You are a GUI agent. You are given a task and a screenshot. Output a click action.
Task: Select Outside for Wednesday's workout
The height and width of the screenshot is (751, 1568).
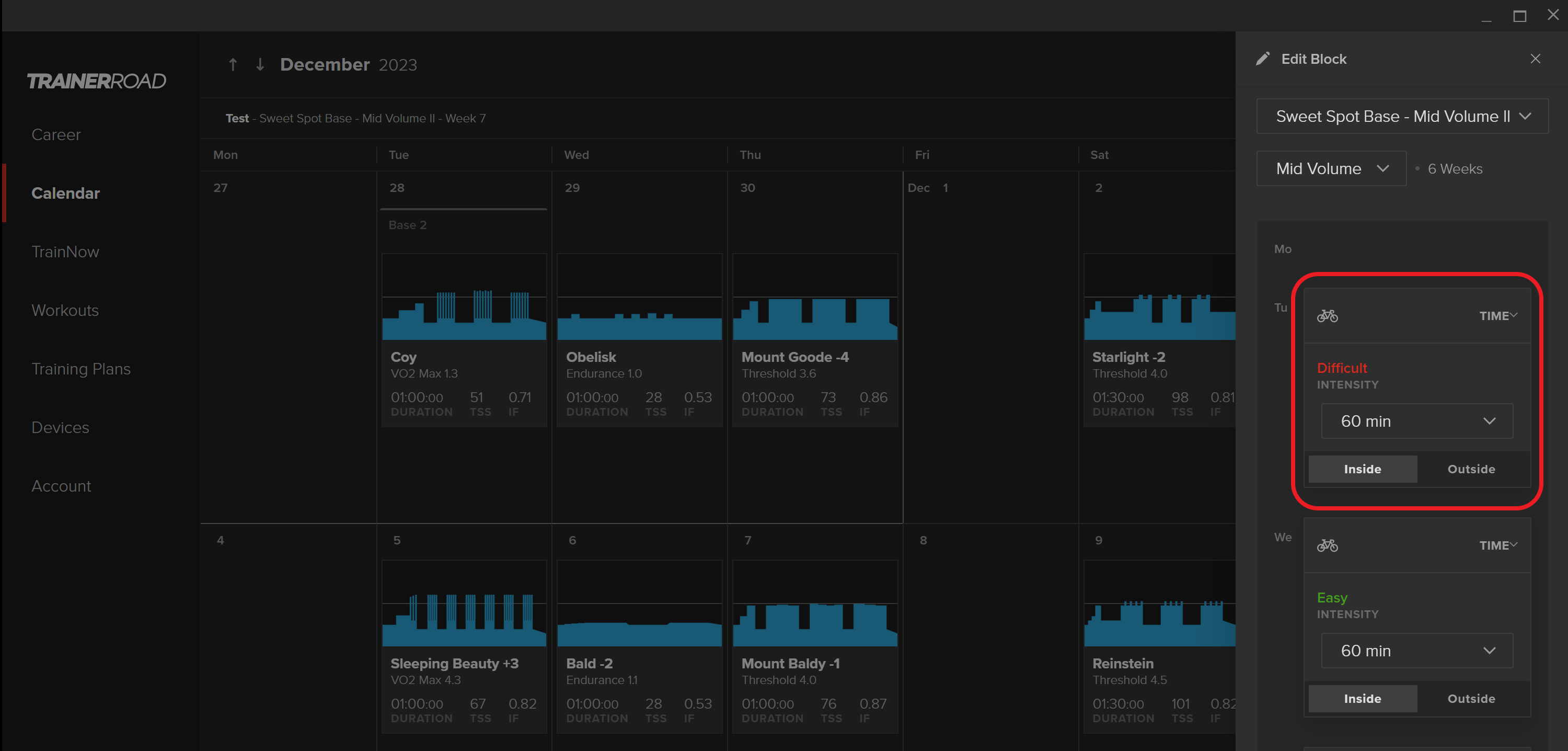tap(1471, 699)
